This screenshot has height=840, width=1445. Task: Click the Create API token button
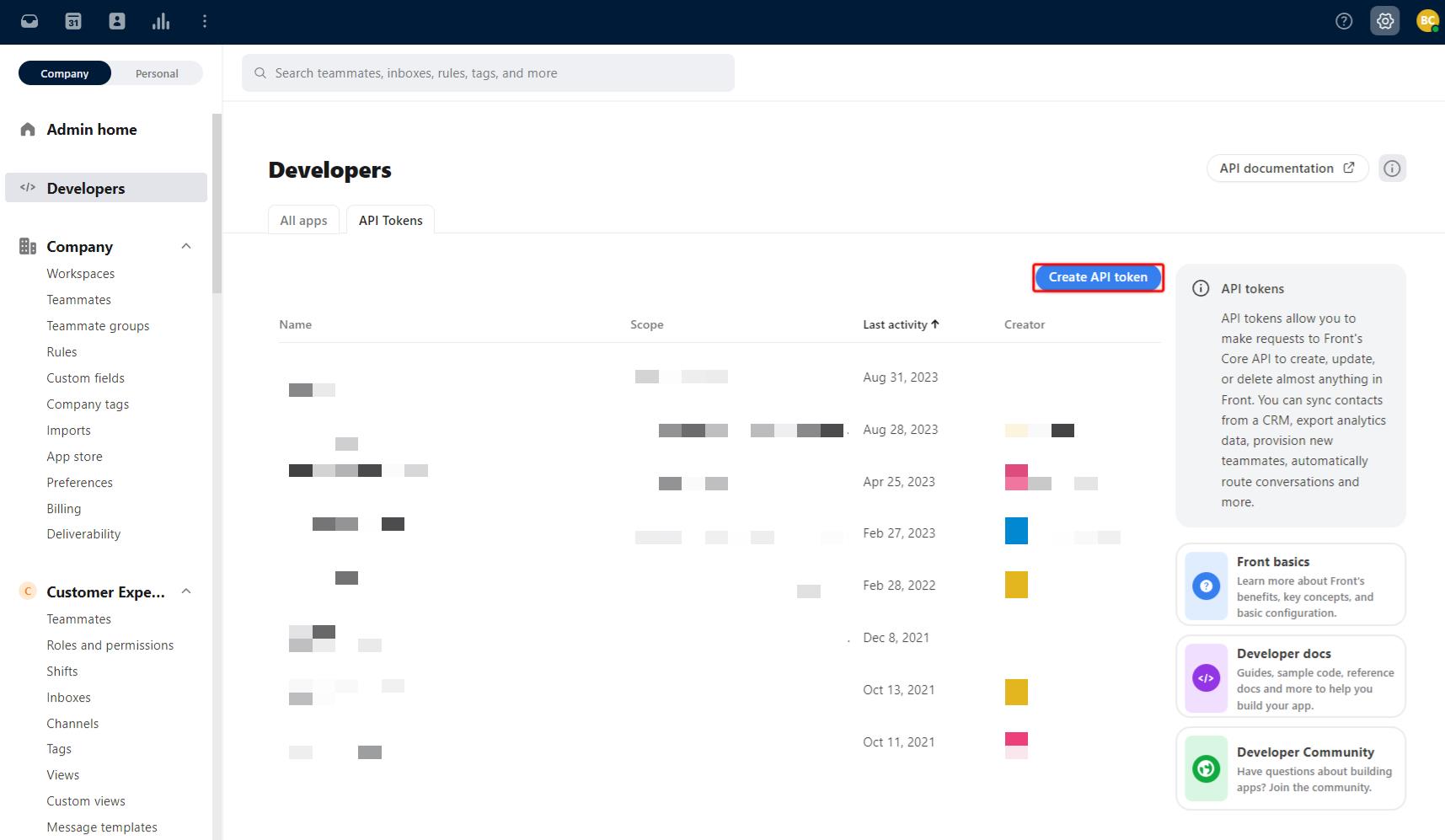(x=1097, y=276)
